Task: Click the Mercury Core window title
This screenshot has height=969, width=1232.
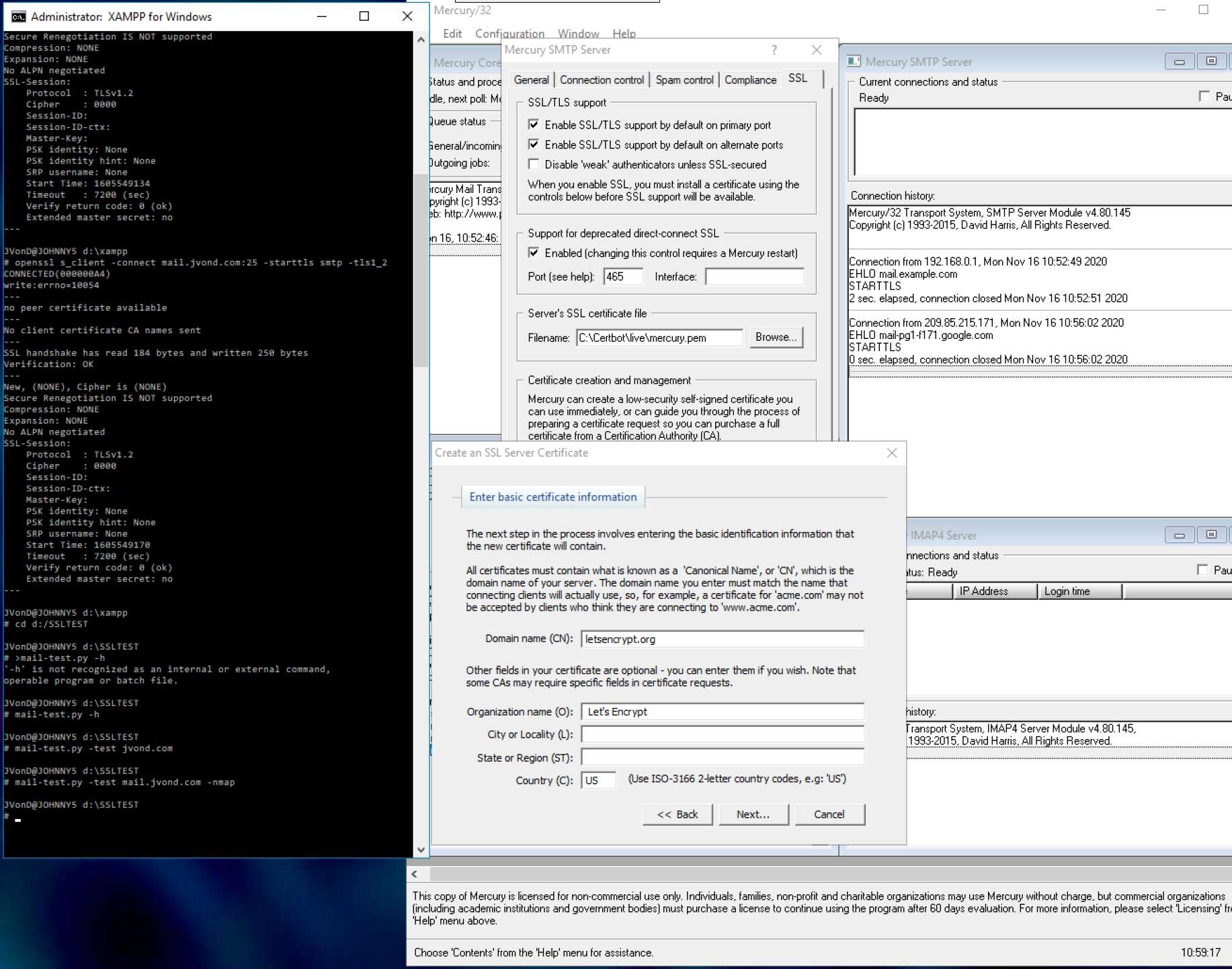Action: [466, 63]
